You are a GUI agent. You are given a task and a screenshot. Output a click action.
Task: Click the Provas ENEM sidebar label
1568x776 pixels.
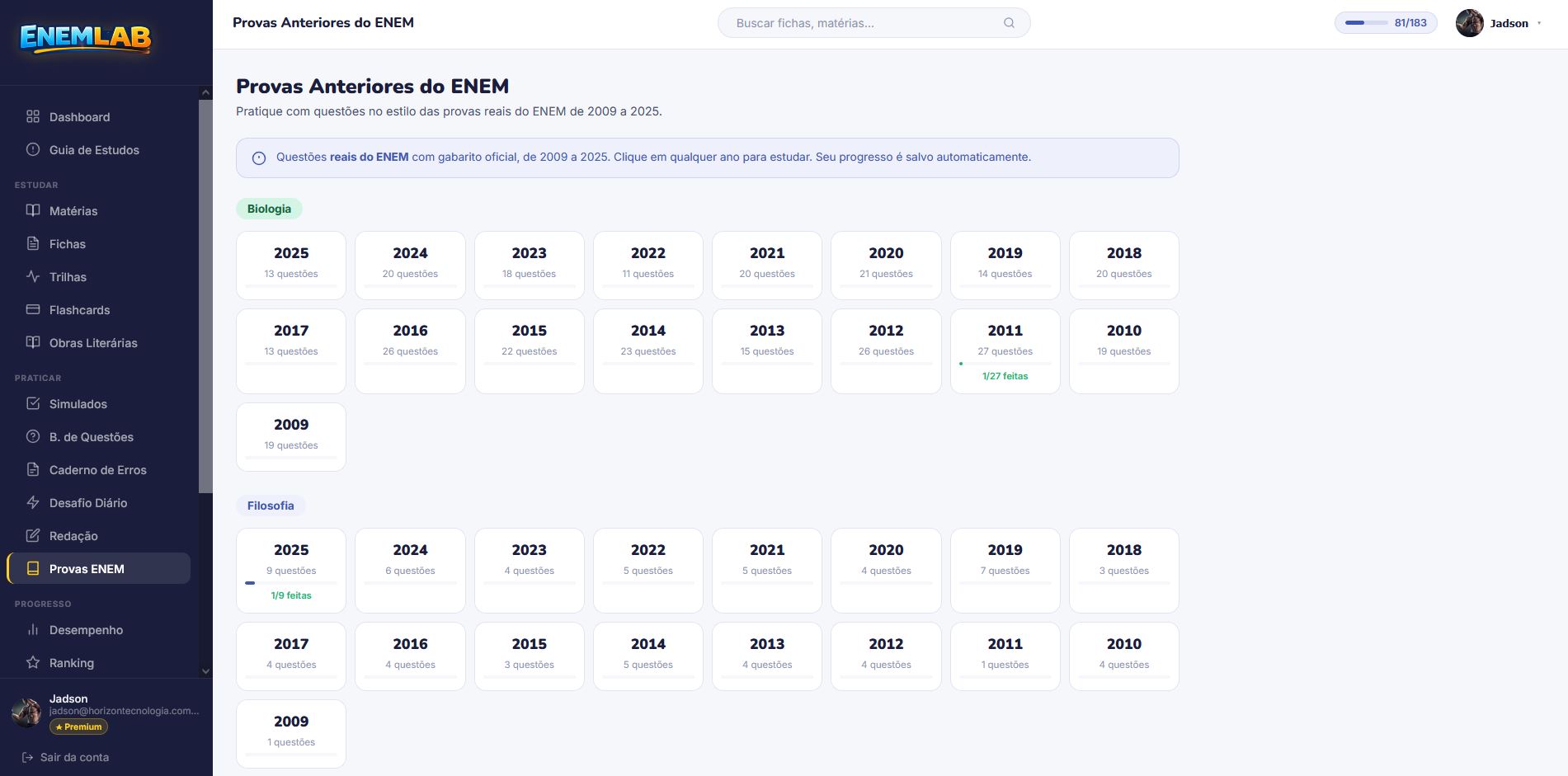tap(87, 569)
